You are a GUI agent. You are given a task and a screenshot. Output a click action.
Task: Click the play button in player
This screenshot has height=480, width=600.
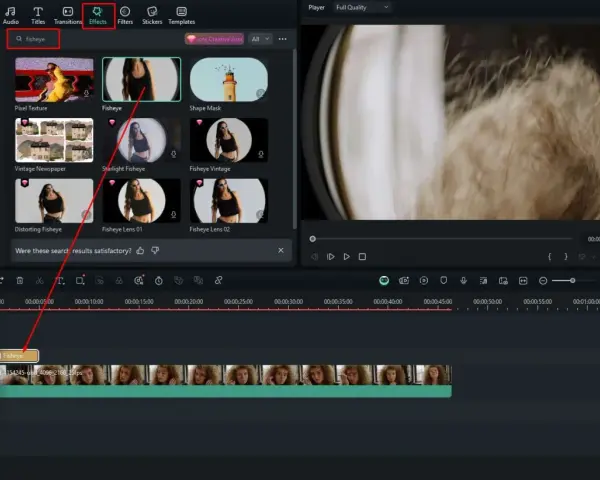coord(347,256)
